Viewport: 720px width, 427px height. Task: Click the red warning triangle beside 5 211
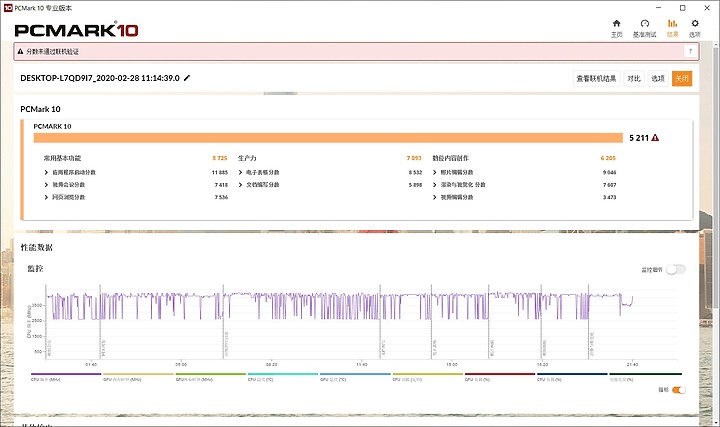pyautogui.click(x=655, y=138)
